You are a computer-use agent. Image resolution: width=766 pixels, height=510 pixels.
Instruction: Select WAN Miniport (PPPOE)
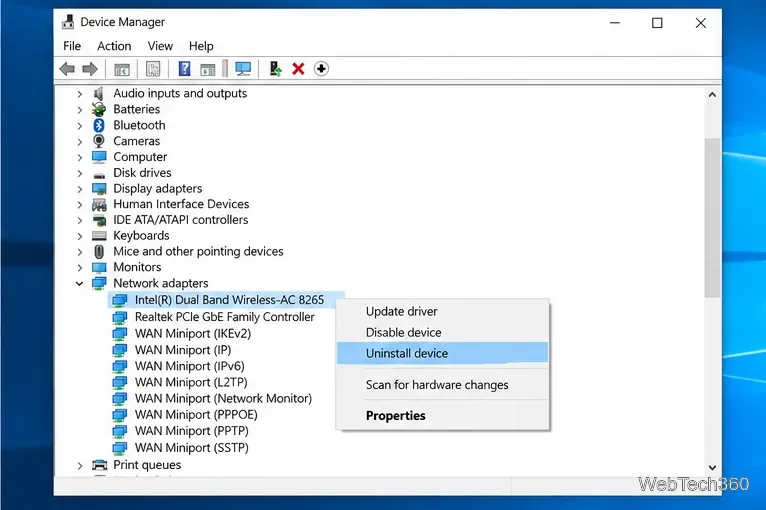tap(196, 415)
